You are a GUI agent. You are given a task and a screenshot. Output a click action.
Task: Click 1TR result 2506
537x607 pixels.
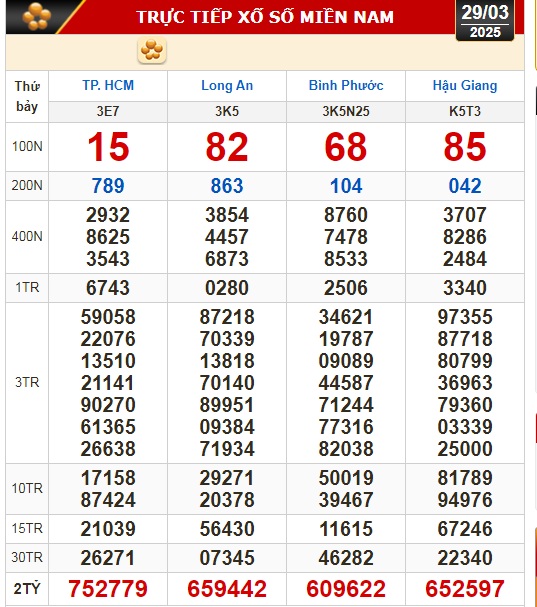point(346,288)
